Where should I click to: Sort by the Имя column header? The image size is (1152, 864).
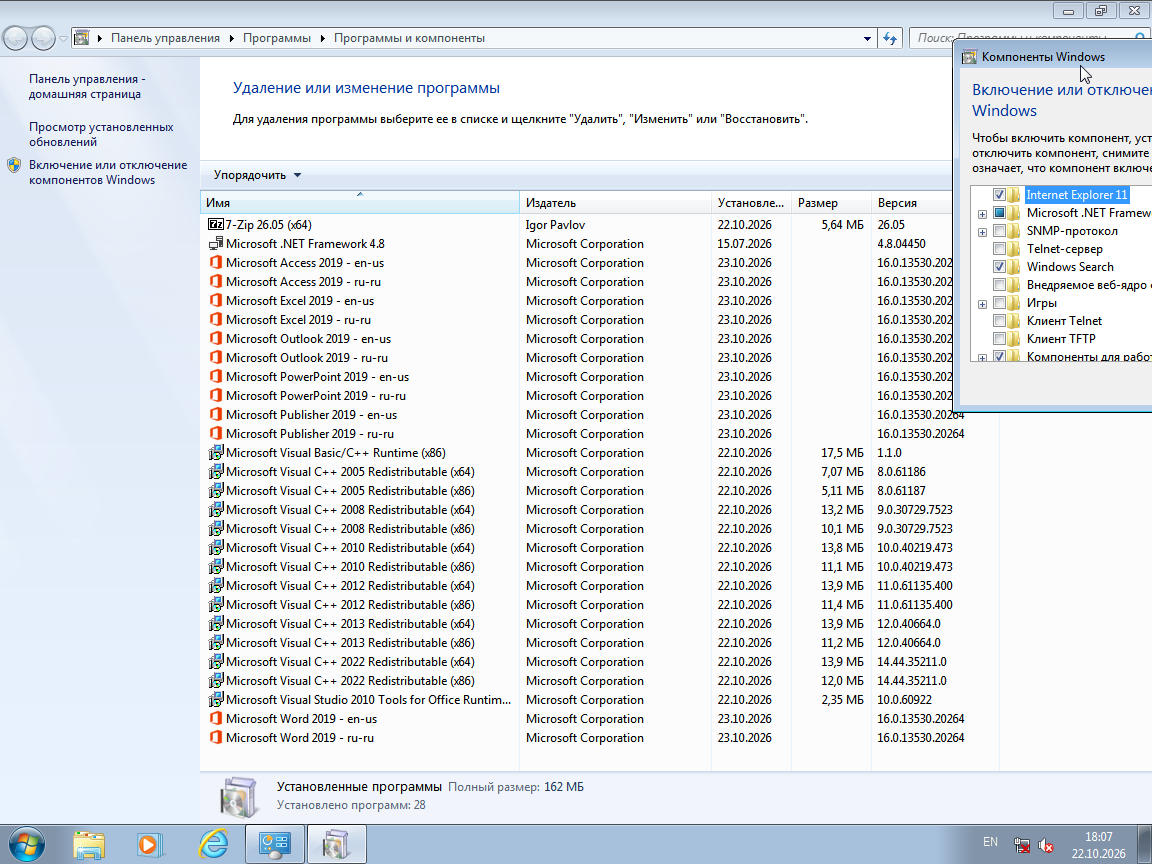(x=360, y=203)
